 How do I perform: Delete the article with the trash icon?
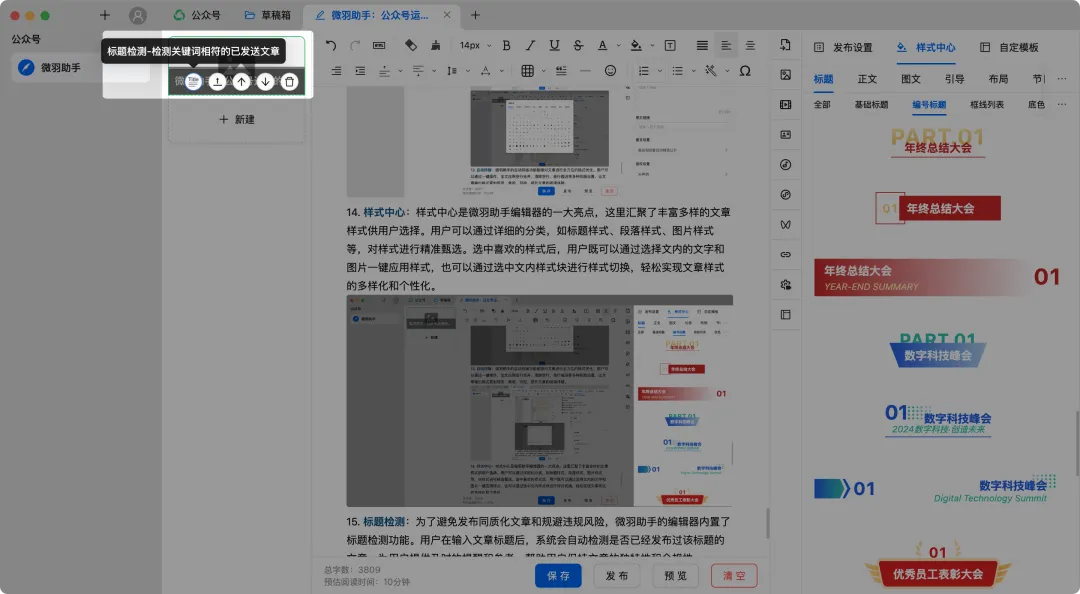289,81
